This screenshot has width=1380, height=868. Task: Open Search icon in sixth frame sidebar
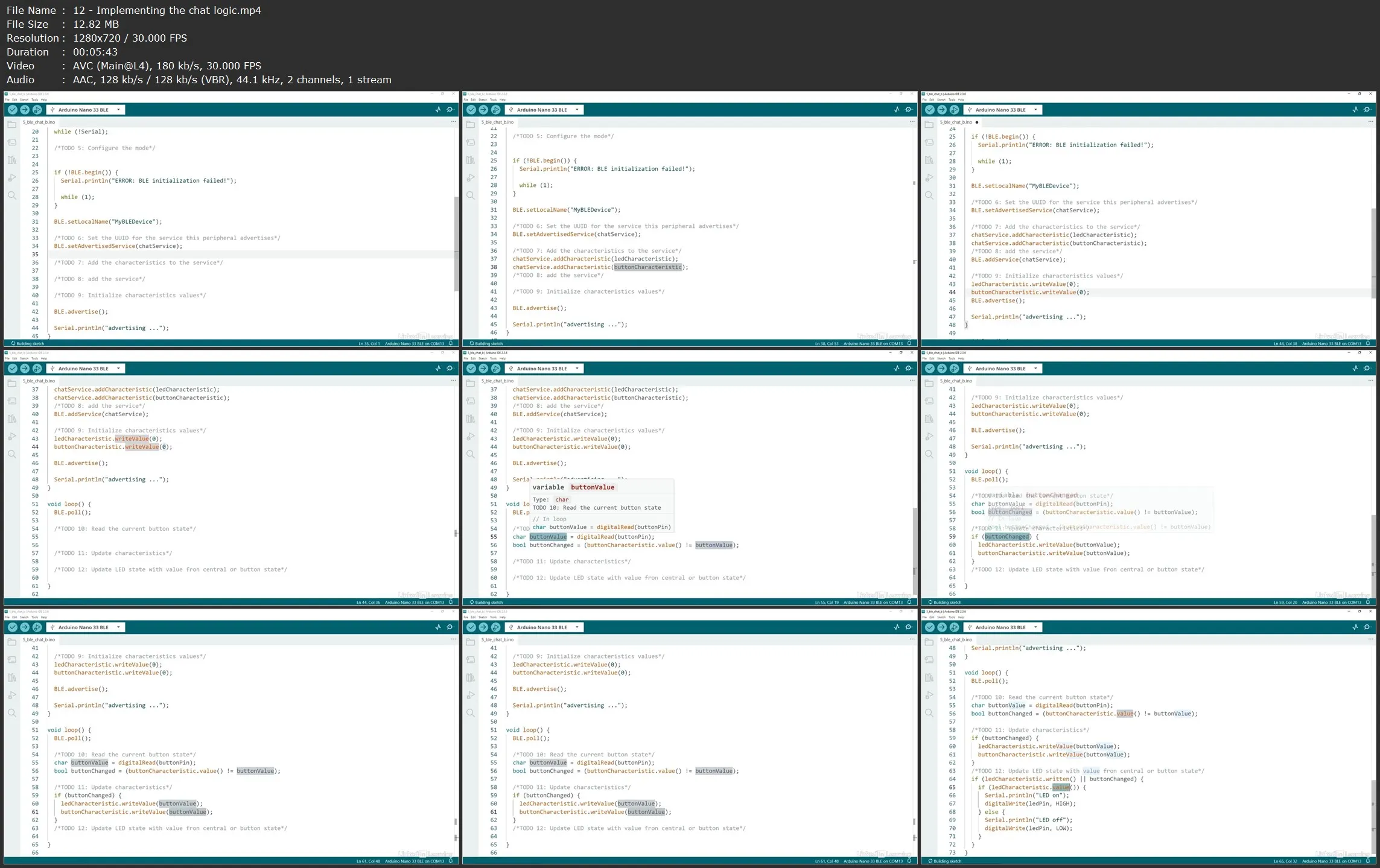pyautogui.click(x=929, y=454)
